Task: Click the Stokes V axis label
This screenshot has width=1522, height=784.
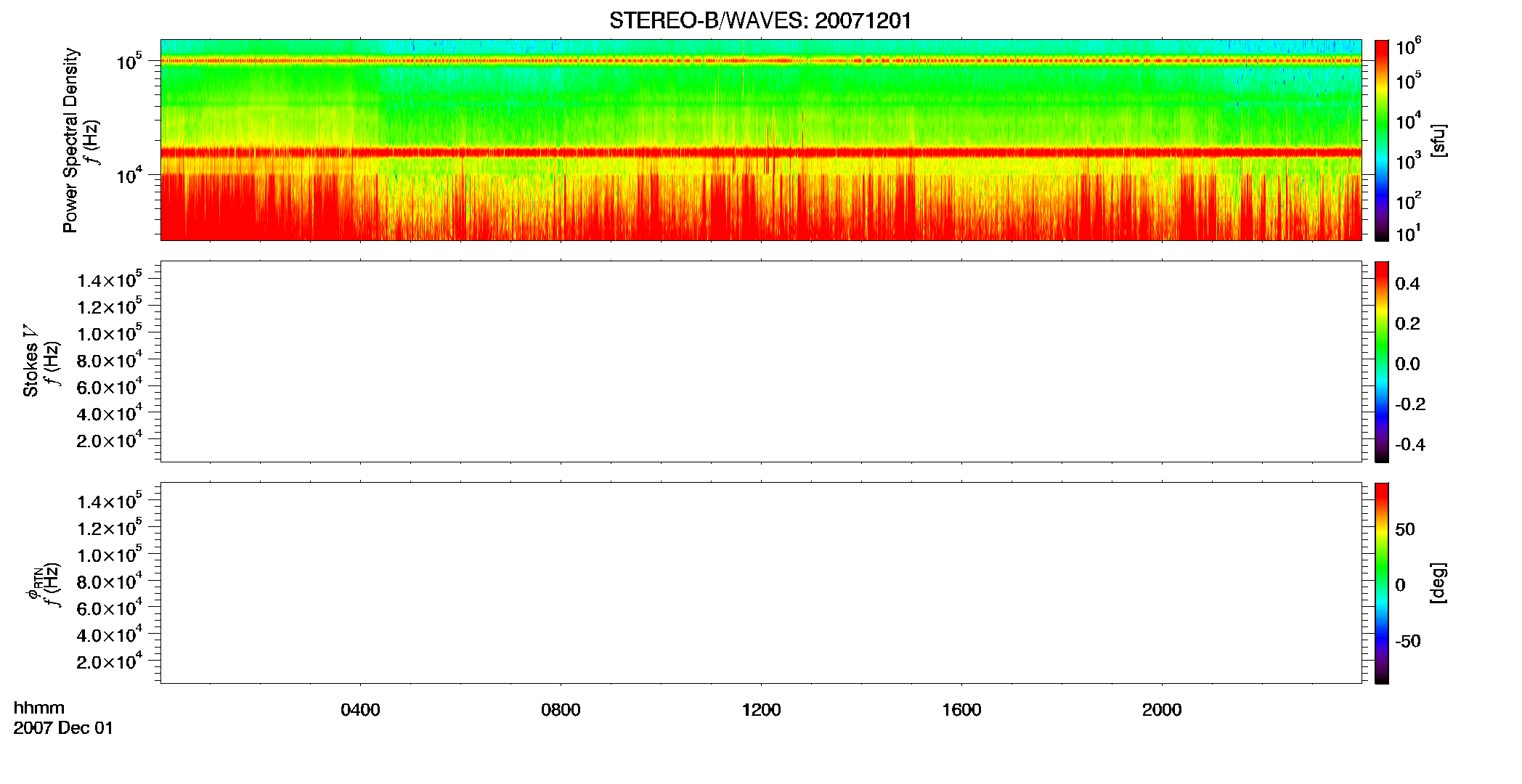Action: click(30, 361)
